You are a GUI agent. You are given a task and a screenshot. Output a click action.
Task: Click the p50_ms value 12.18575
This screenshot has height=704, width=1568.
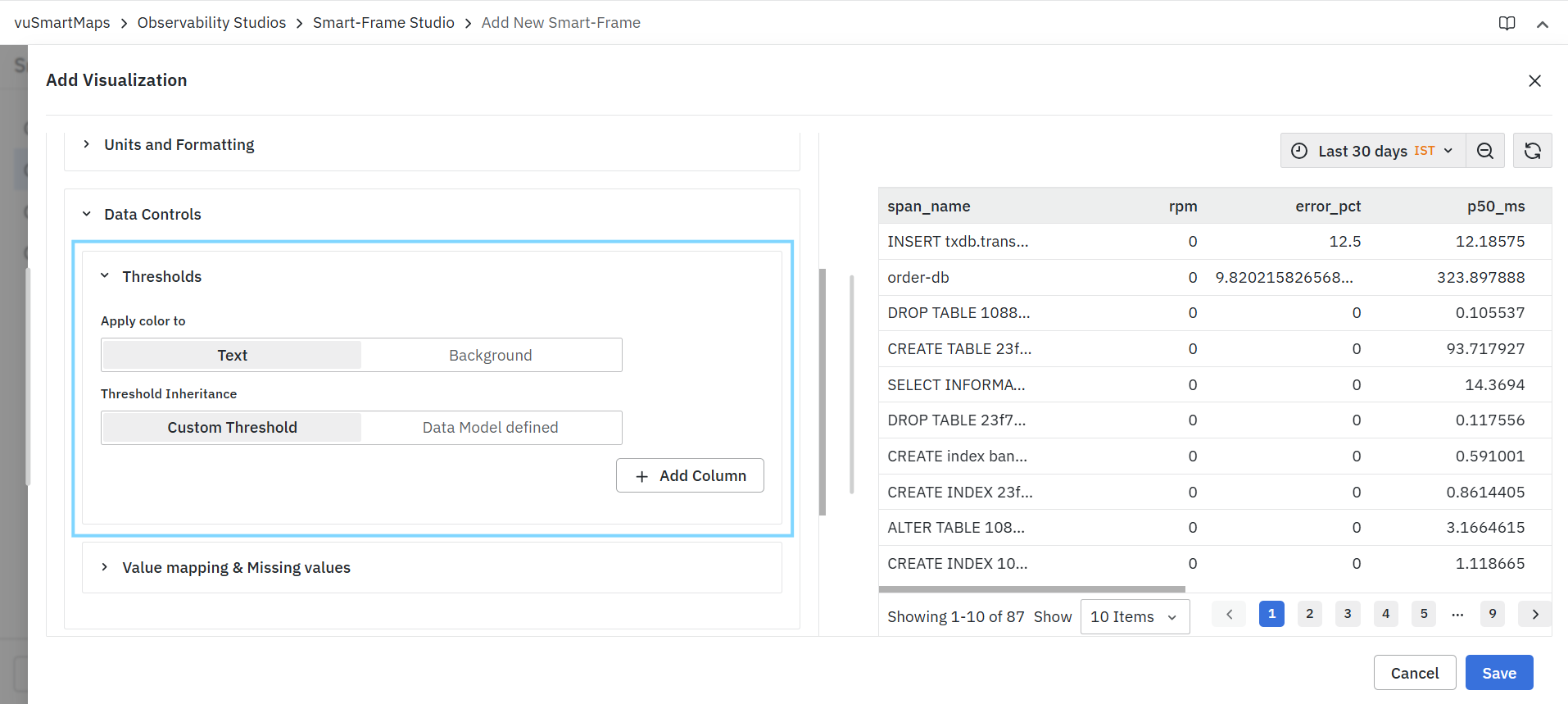click(x=1490, y=242)
